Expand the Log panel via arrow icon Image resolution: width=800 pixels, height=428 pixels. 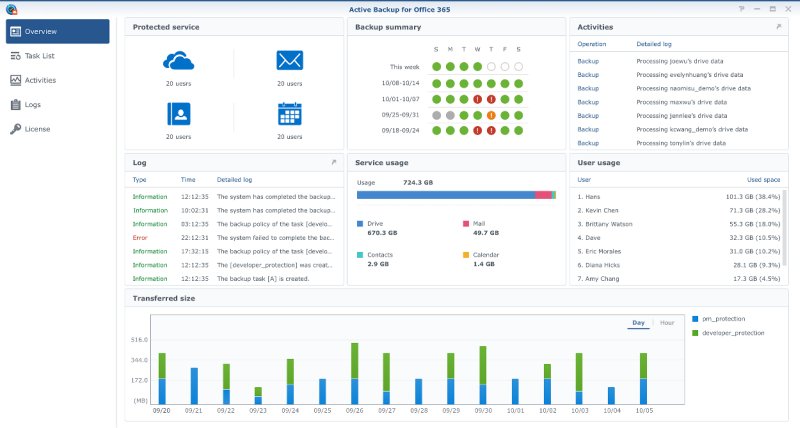pos(334,161)
